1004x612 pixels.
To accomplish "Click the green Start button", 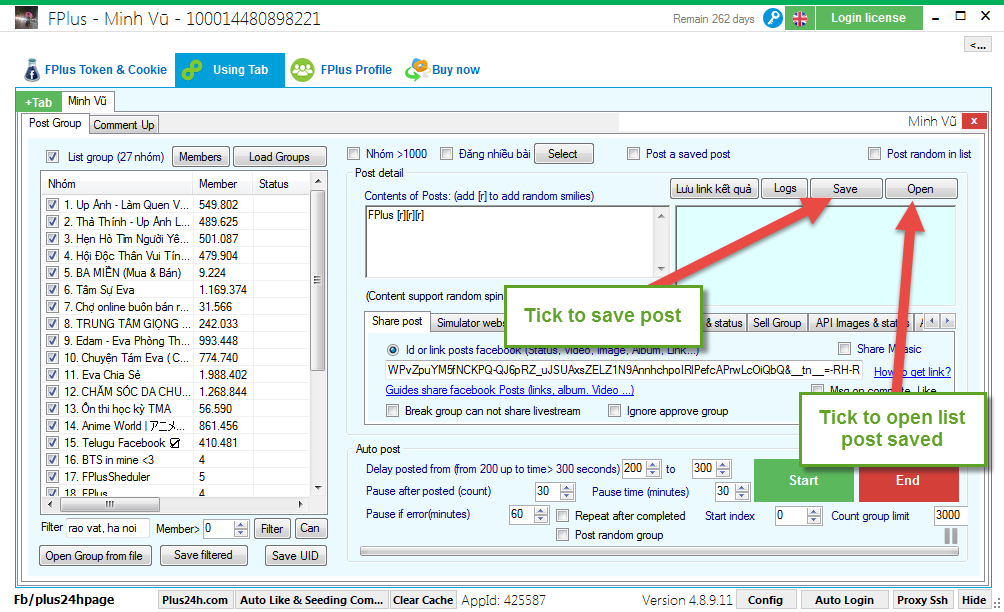I will pos(804,481).
